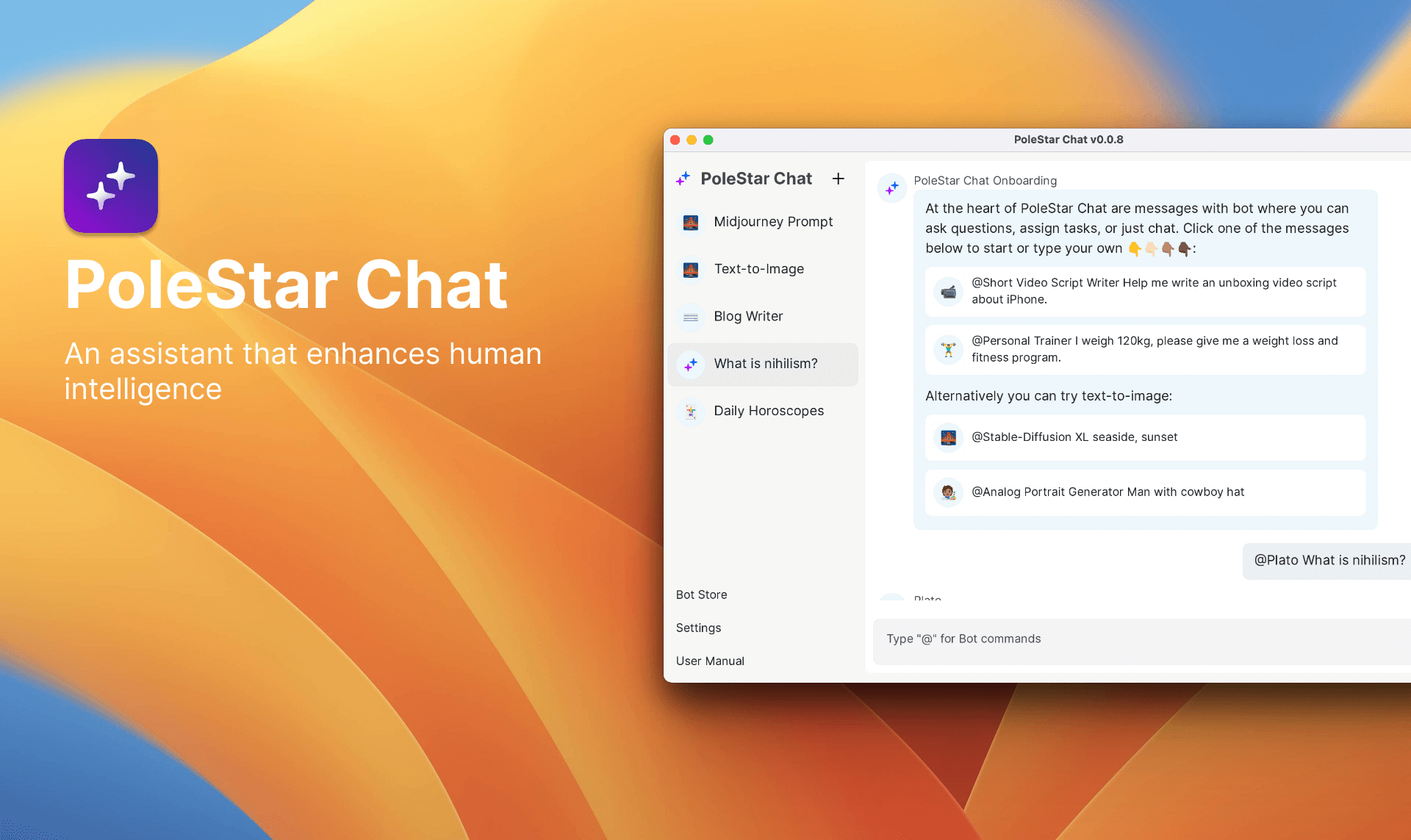Click the Daily Horoscopes chat icon
The height and width of the screenshot is (840, 1411).
tap(691, 412)
